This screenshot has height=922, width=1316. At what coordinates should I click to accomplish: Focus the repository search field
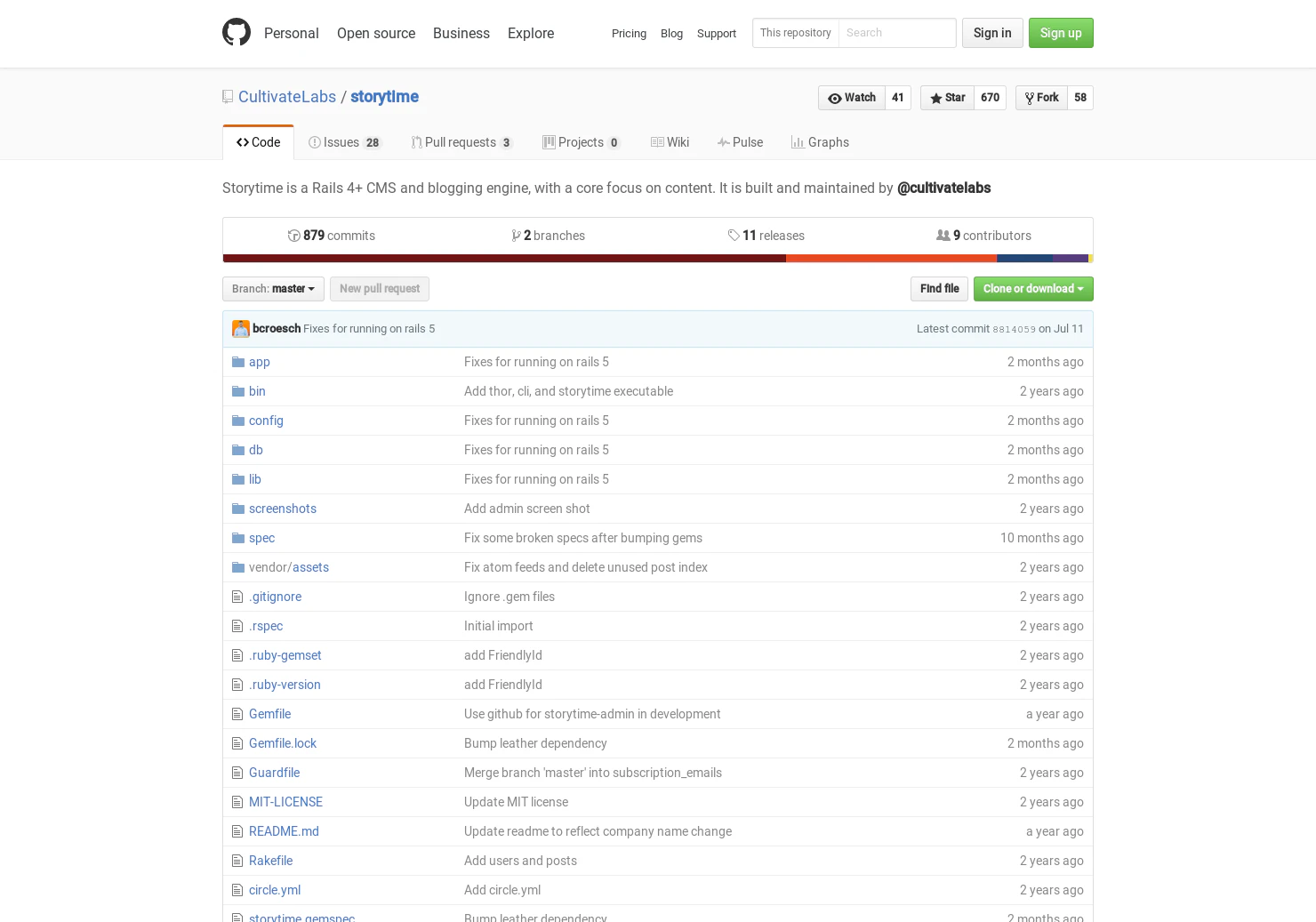896,33
